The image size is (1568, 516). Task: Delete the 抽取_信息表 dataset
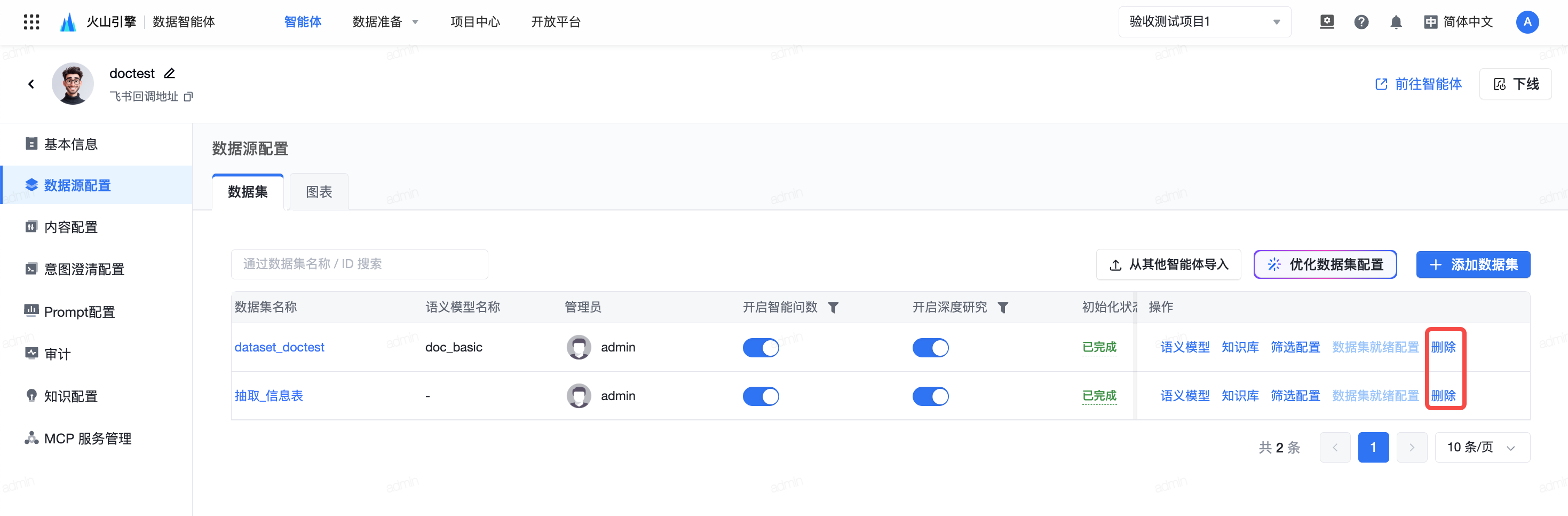pyautogui.click(x=1443, y=396)
